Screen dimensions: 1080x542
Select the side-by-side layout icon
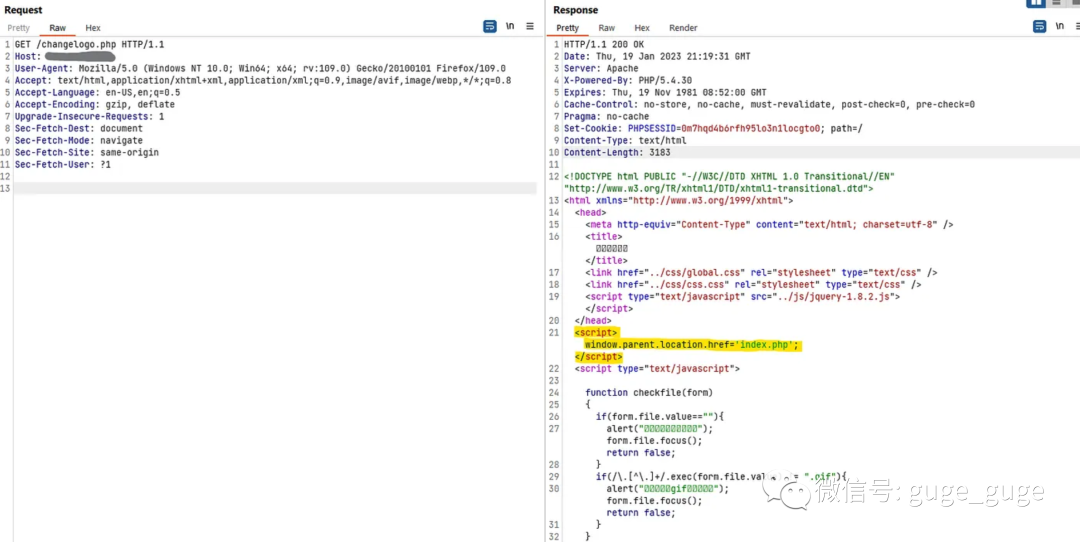(x=1036, y=4)
